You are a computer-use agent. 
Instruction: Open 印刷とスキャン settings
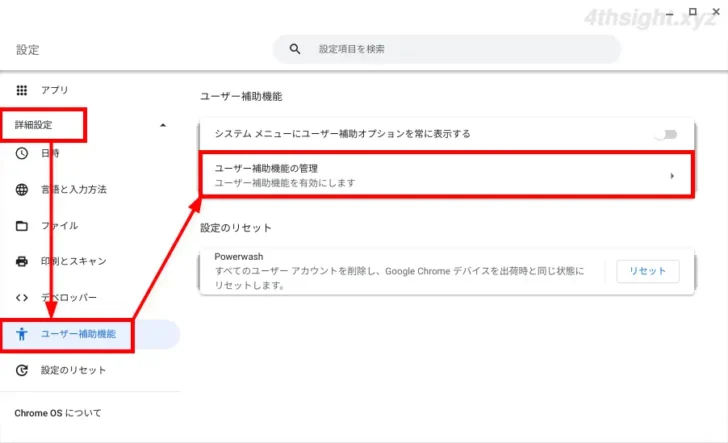tap(74, 261)
